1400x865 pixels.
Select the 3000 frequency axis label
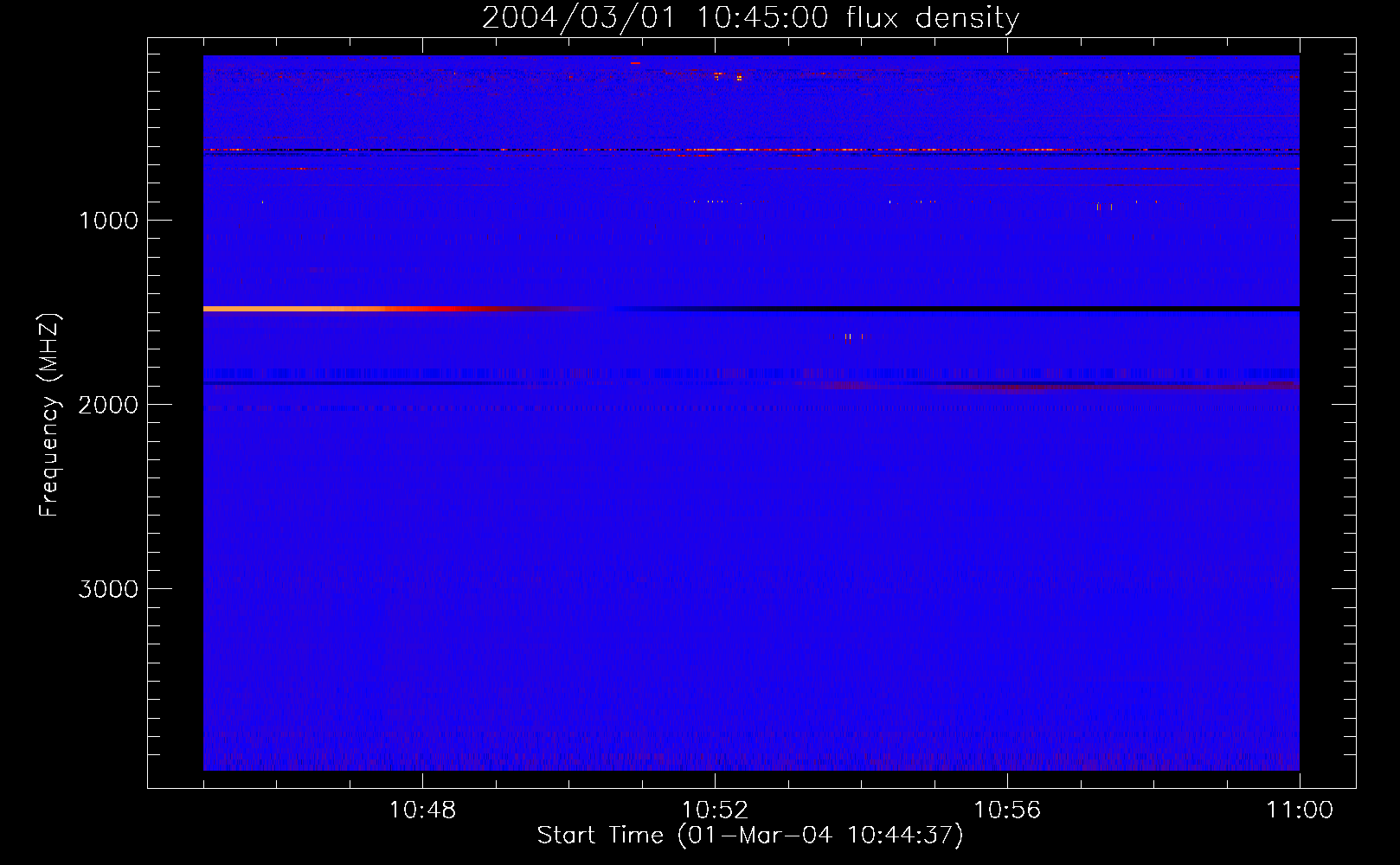click(108, 589)
